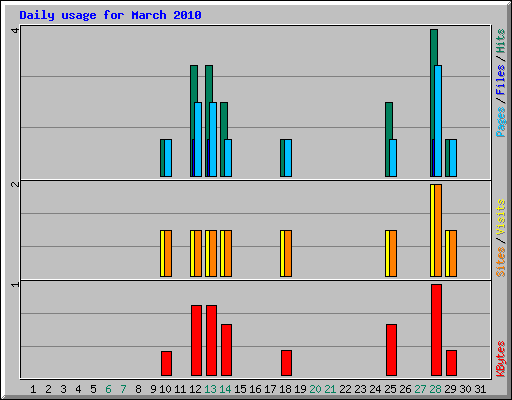Select the red KBytes bar for day 12
Screen dimensions: 512x400
pyautogui.click(x=196, y=340)
